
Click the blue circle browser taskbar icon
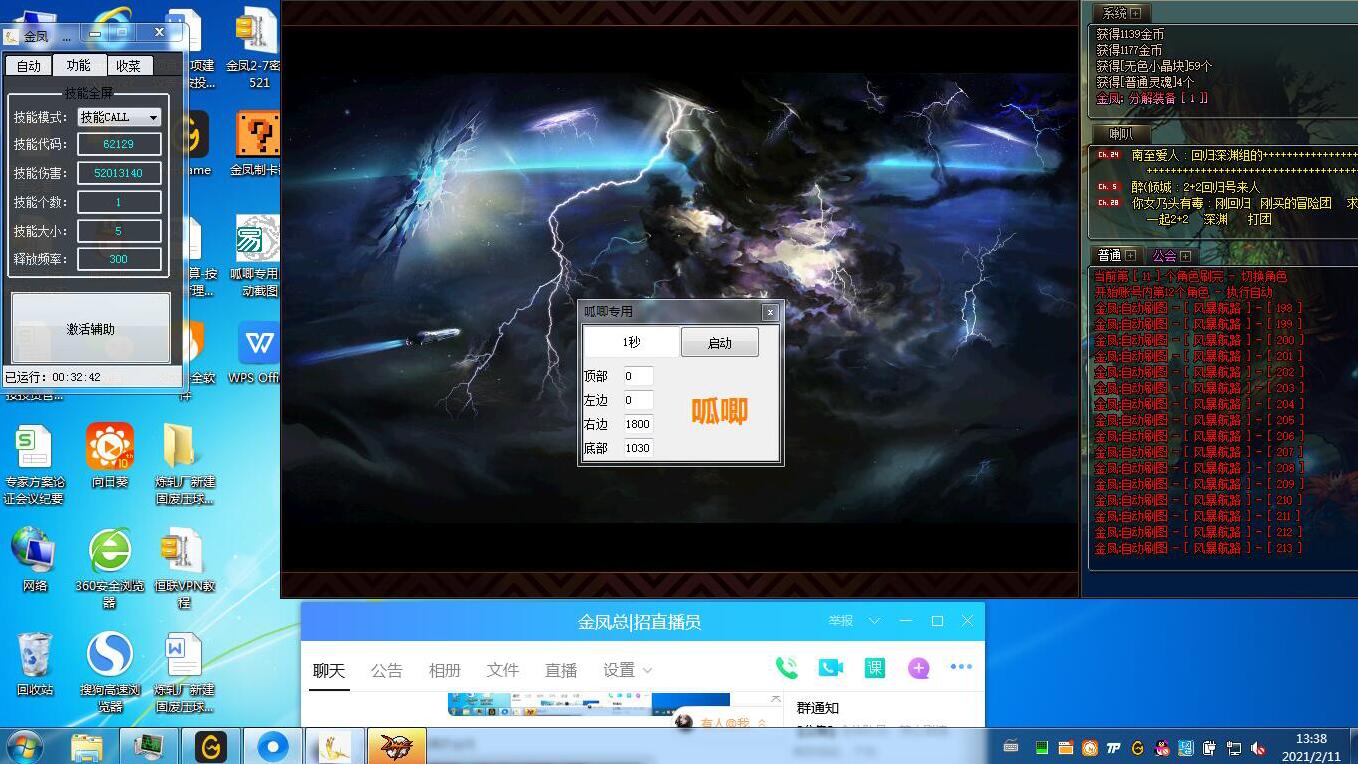(272, 746)
